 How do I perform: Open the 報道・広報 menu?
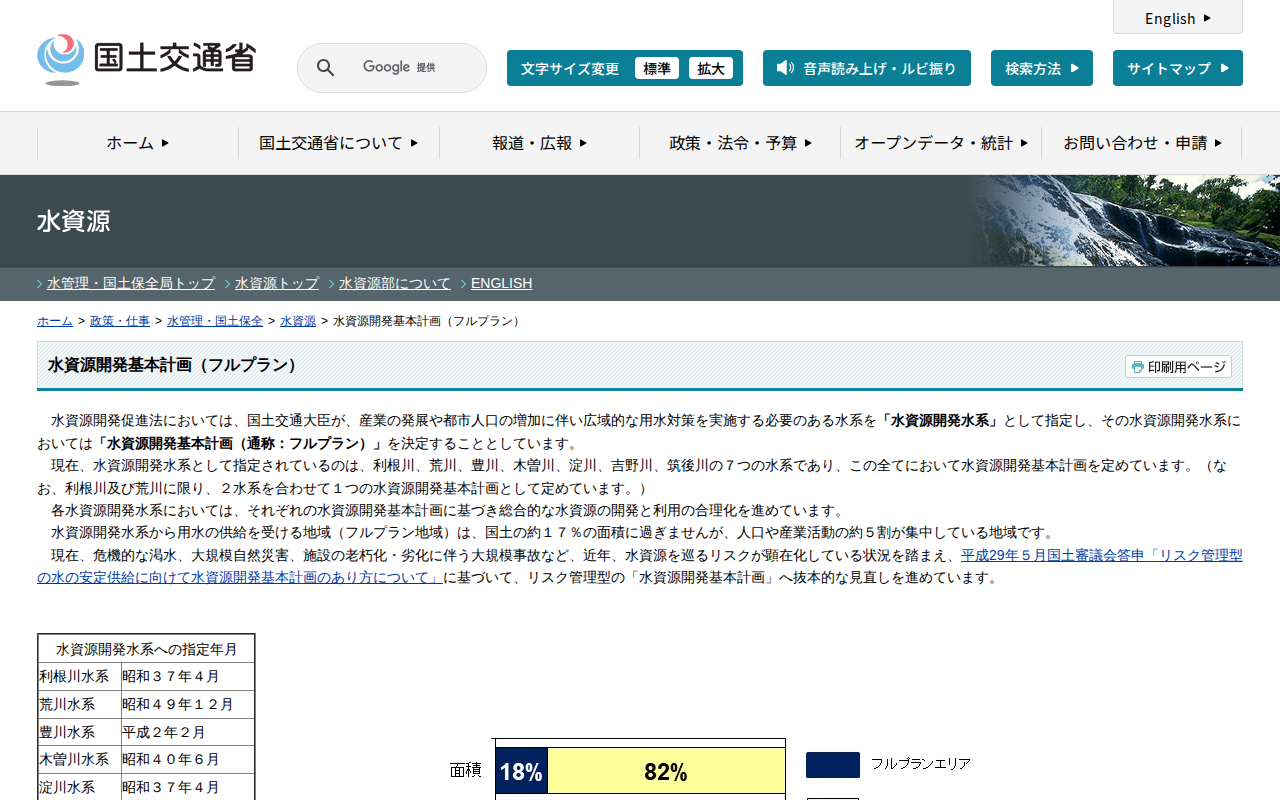click(x=540, y=143)
